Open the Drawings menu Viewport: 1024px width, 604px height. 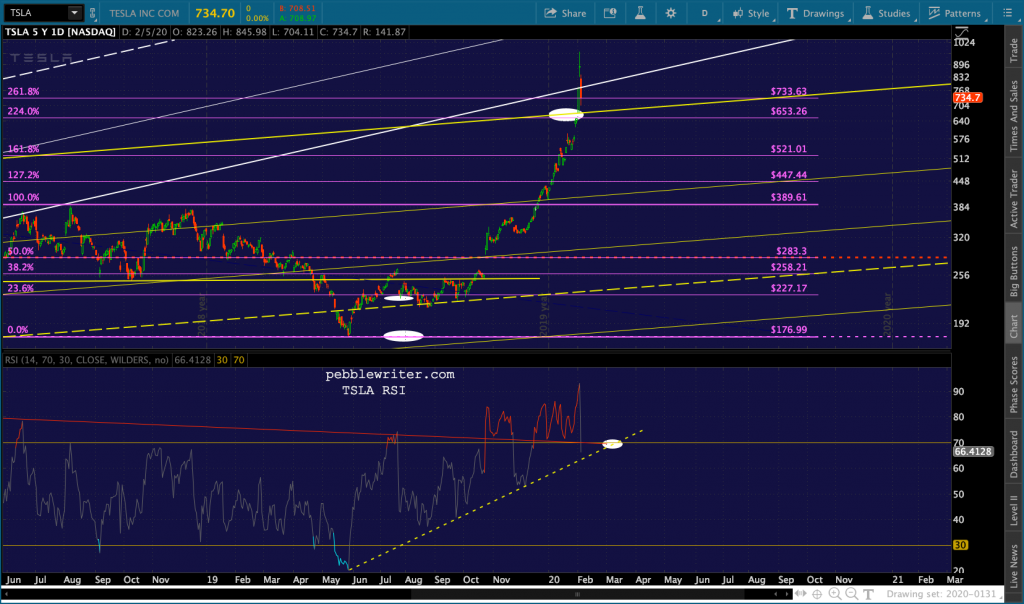815,13
